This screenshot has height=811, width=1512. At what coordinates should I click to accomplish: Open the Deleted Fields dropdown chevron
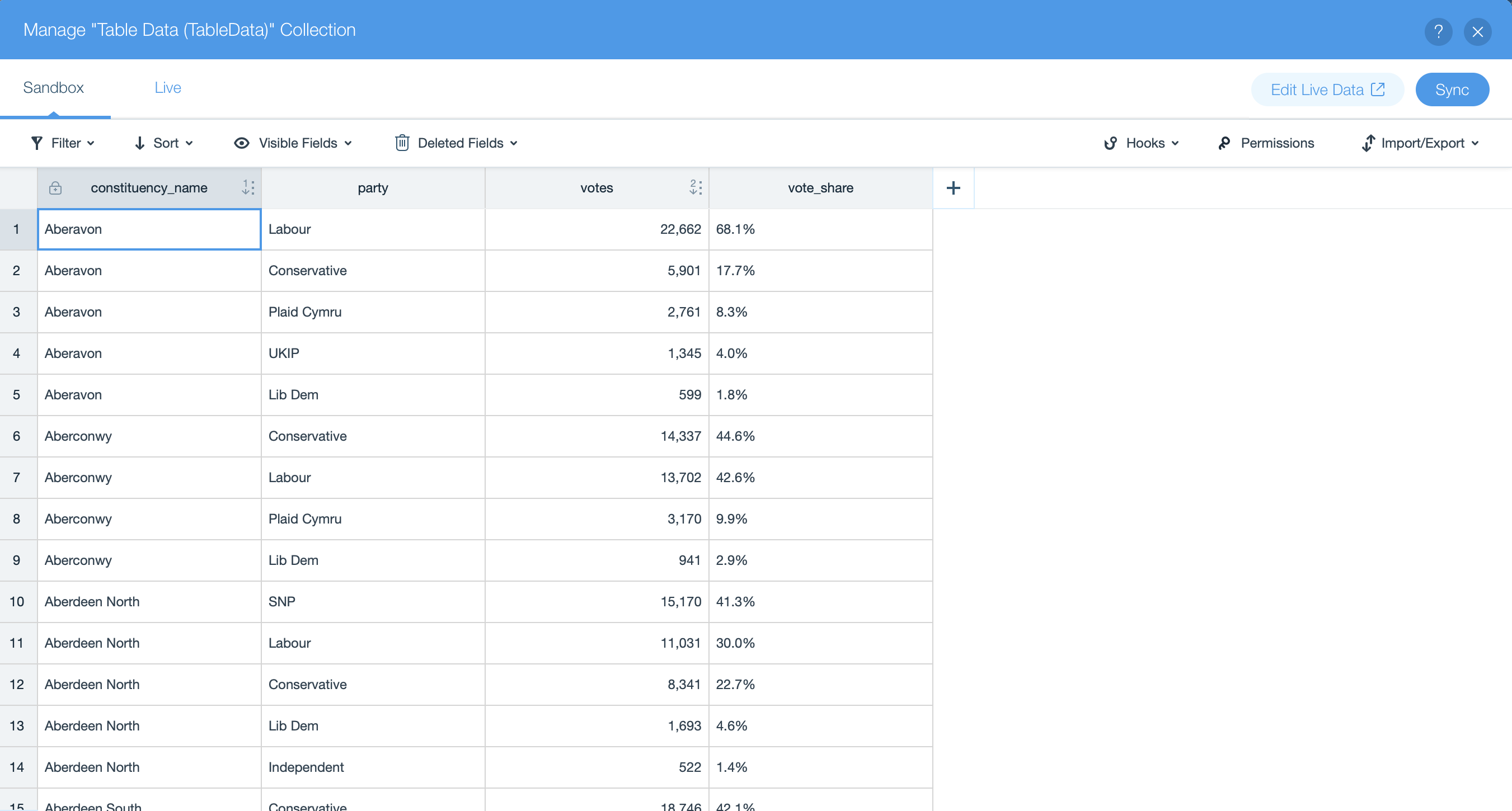pyautogui.click(x=514, y=143)
